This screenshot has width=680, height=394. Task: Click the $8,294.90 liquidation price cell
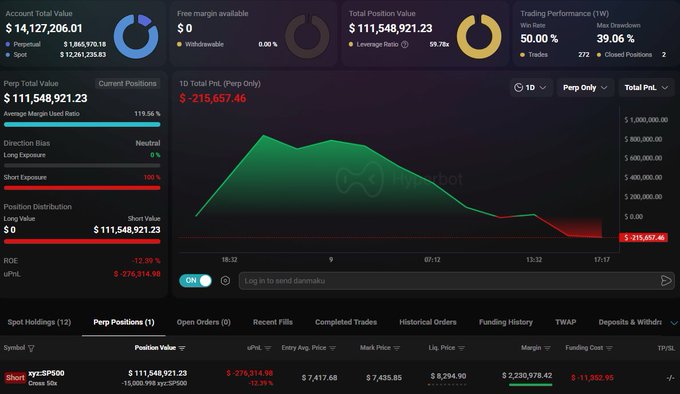point(448,376)
